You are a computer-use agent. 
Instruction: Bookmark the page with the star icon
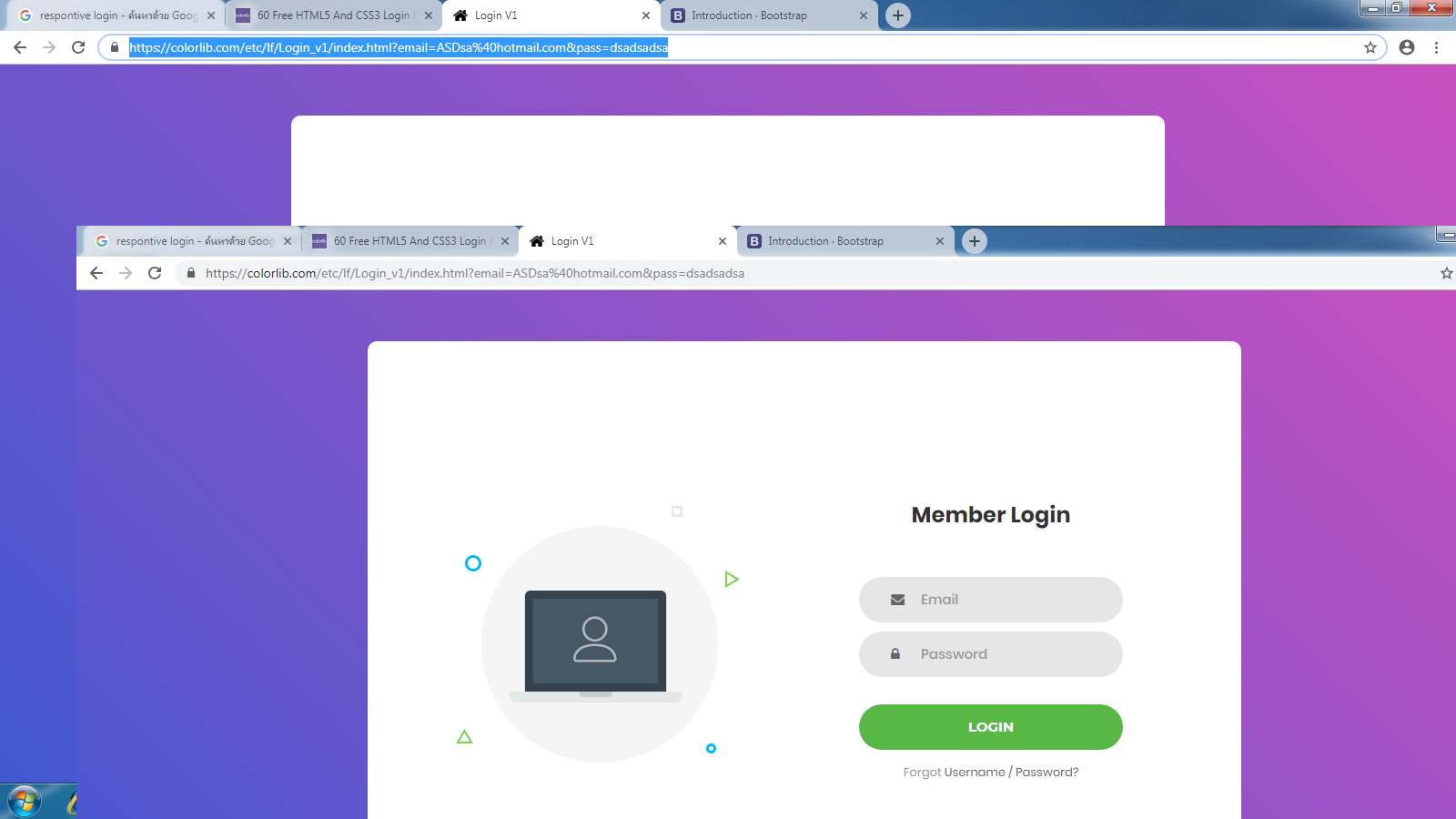pos(1446,273)
